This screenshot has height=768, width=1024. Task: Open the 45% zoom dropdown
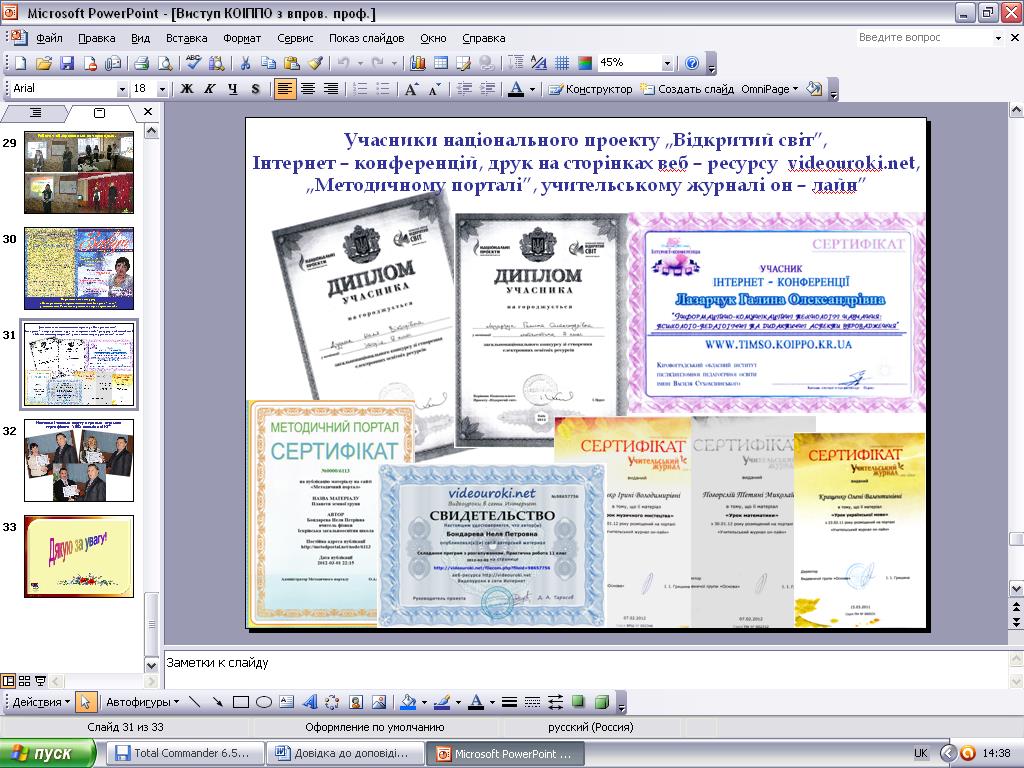(x=667, y=63)
